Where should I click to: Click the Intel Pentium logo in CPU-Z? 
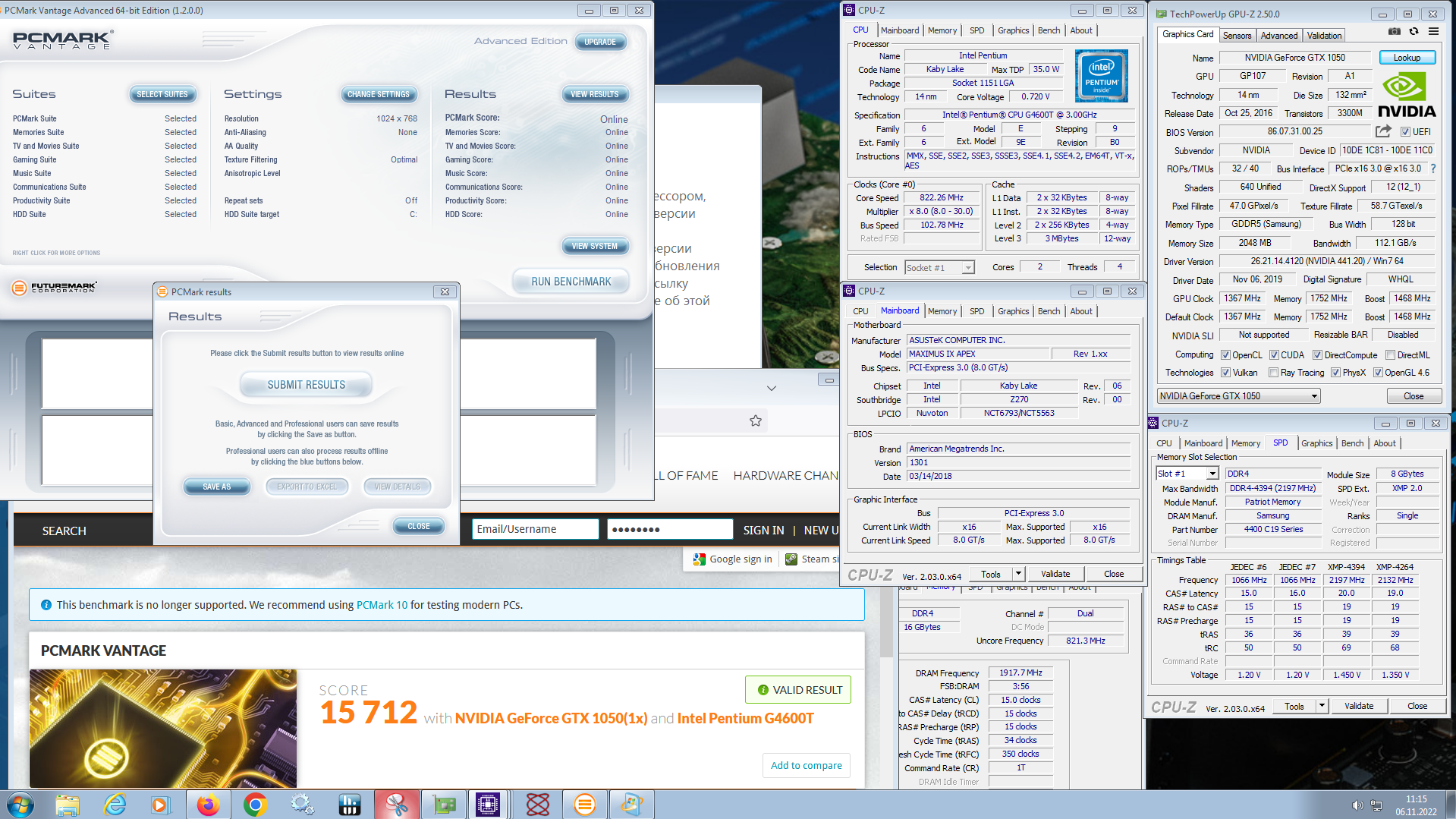[x=1101, y=76]
